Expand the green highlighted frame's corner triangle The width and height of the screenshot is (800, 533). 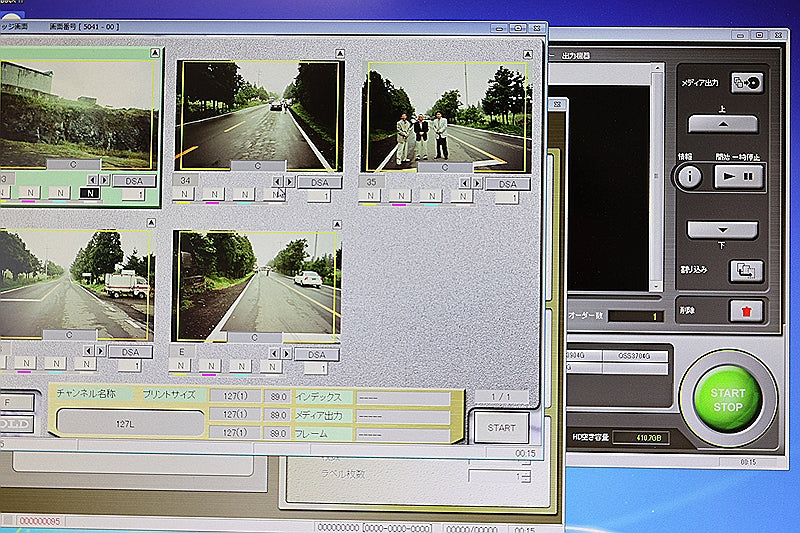pyautogui.click(x=155, y=53)
